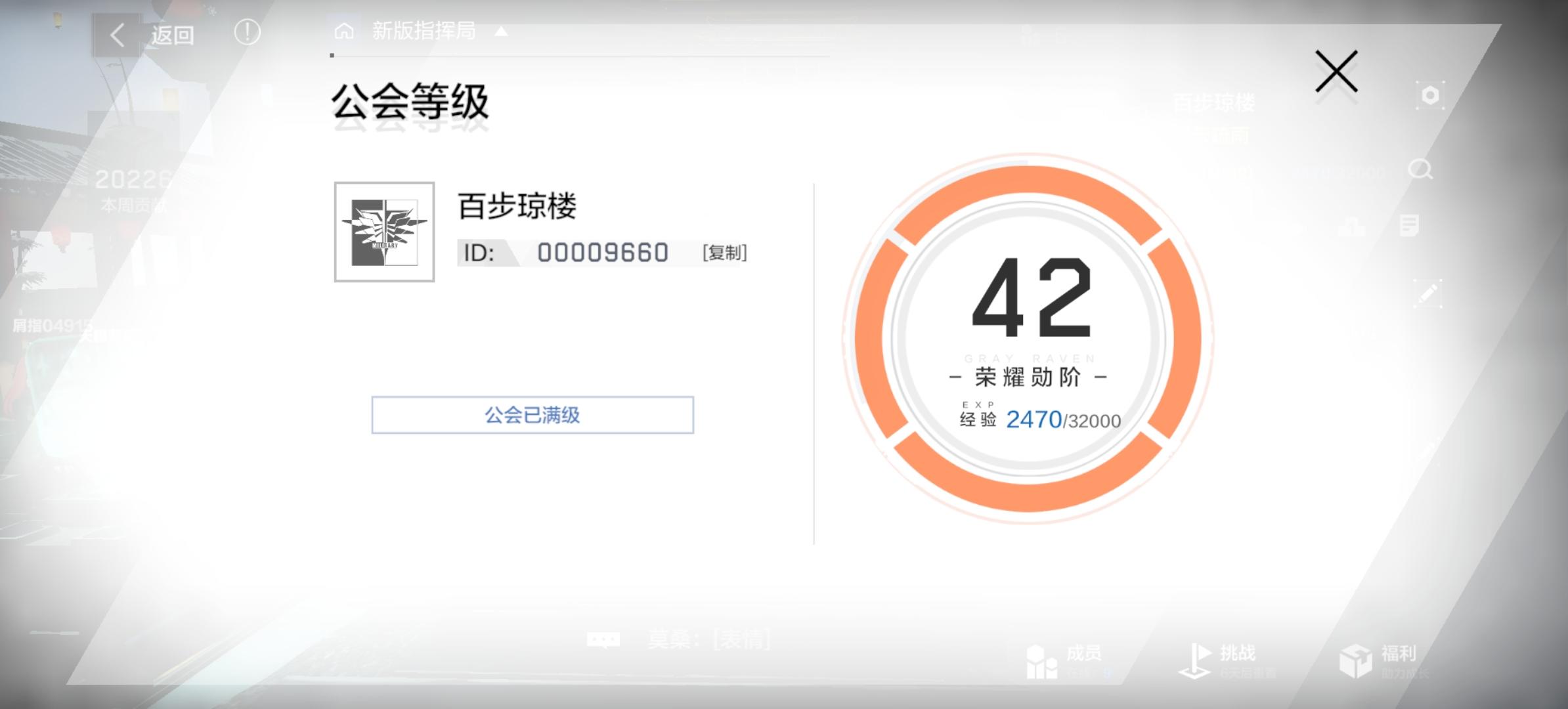Click the 新版指挥局 breadcrumb text
This screenshot has height=709, width=1568.
(x=424, y=31)
